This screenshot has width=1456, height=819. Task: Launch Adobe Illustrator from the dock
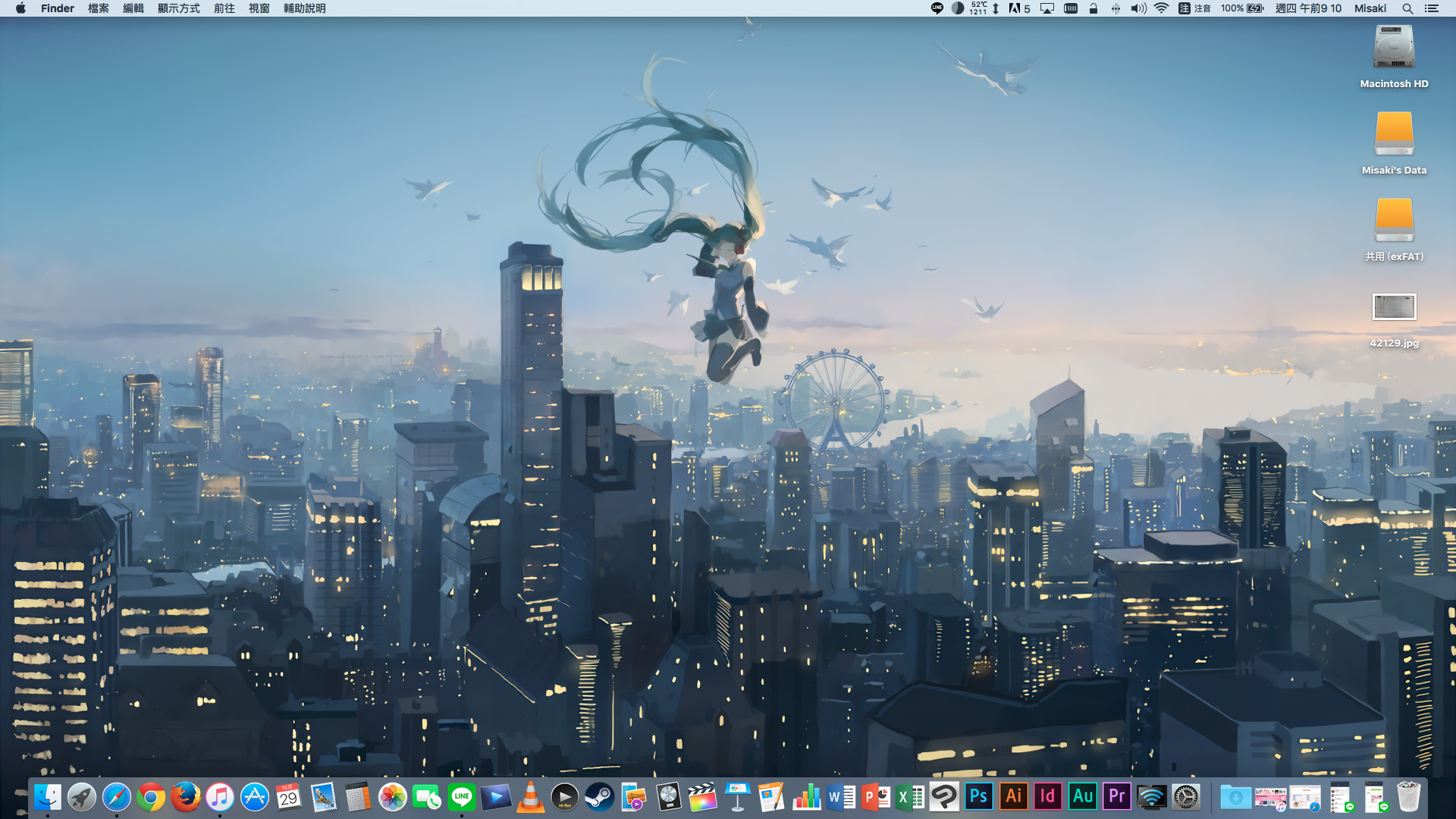tap(1013, 797)
